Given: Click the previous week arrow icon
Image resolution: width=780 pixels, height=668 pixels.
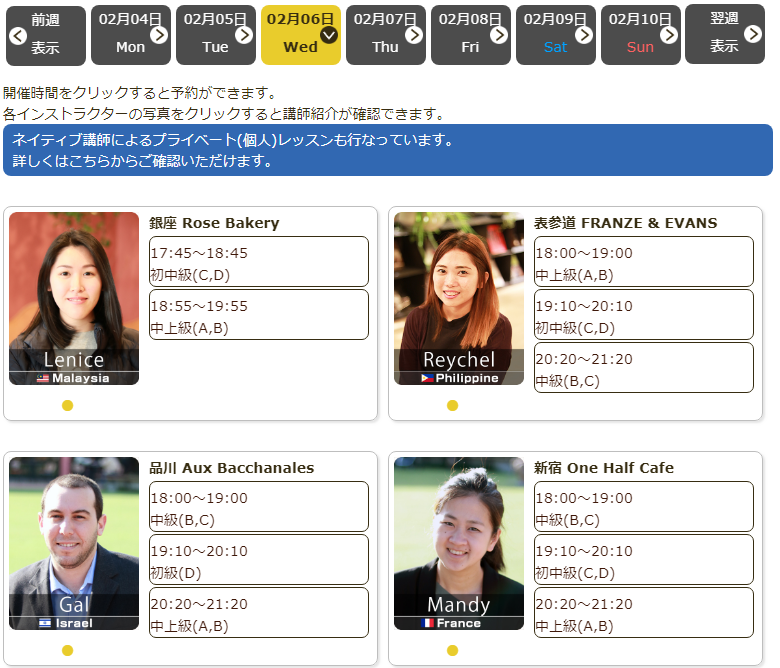Looking at the screenshot, I should [x=18, y=36].
